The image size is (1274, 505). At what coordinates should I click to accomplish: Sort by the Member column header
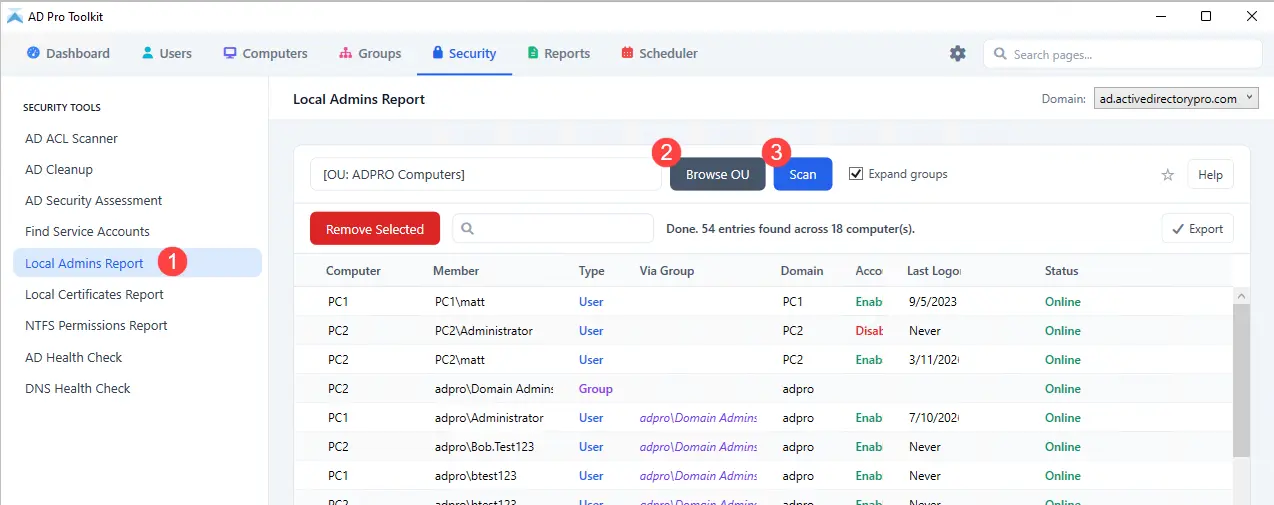[456, 271]
